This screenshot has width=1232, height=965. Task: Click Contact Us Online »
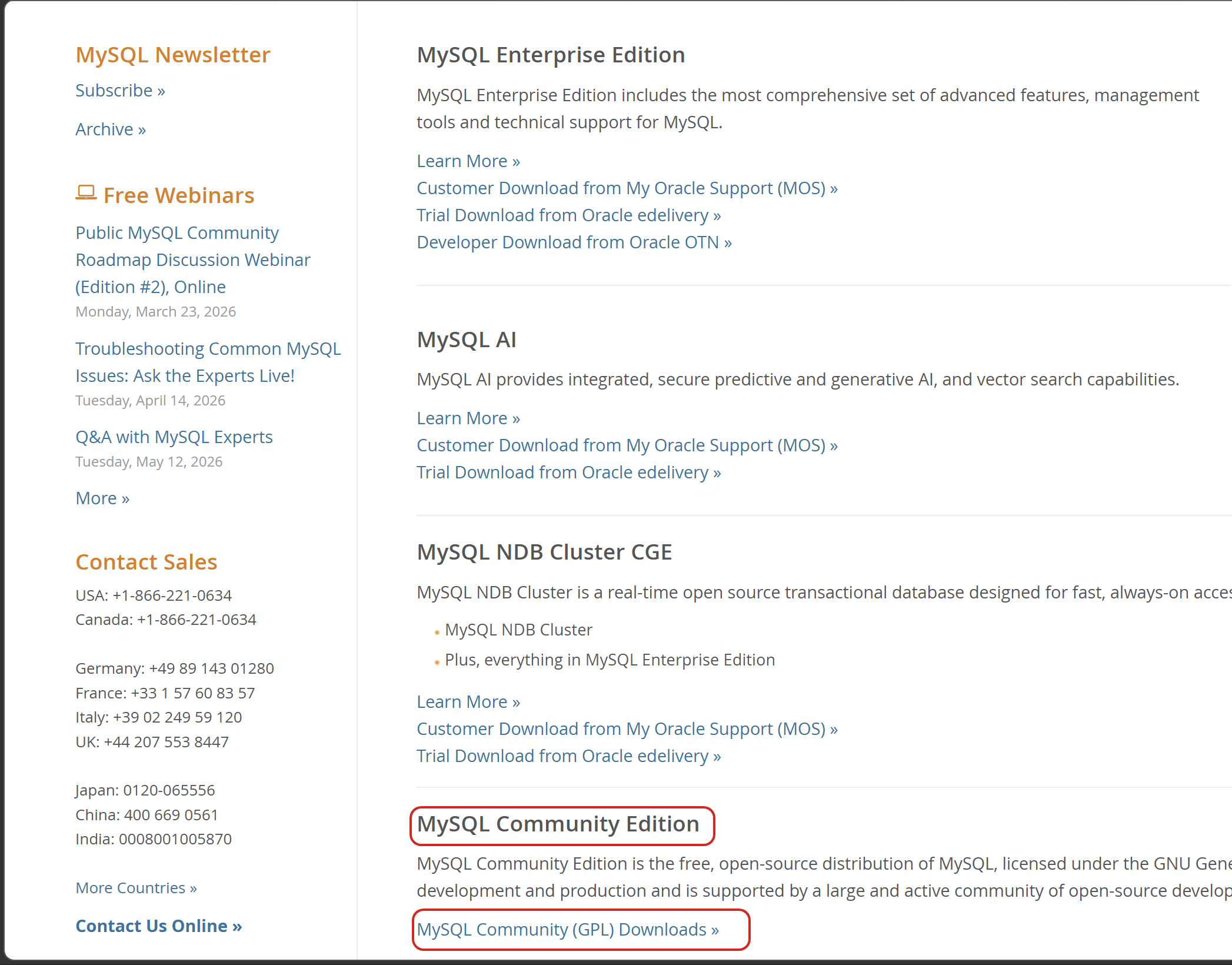pyautogui.click(x=159, y=926)
